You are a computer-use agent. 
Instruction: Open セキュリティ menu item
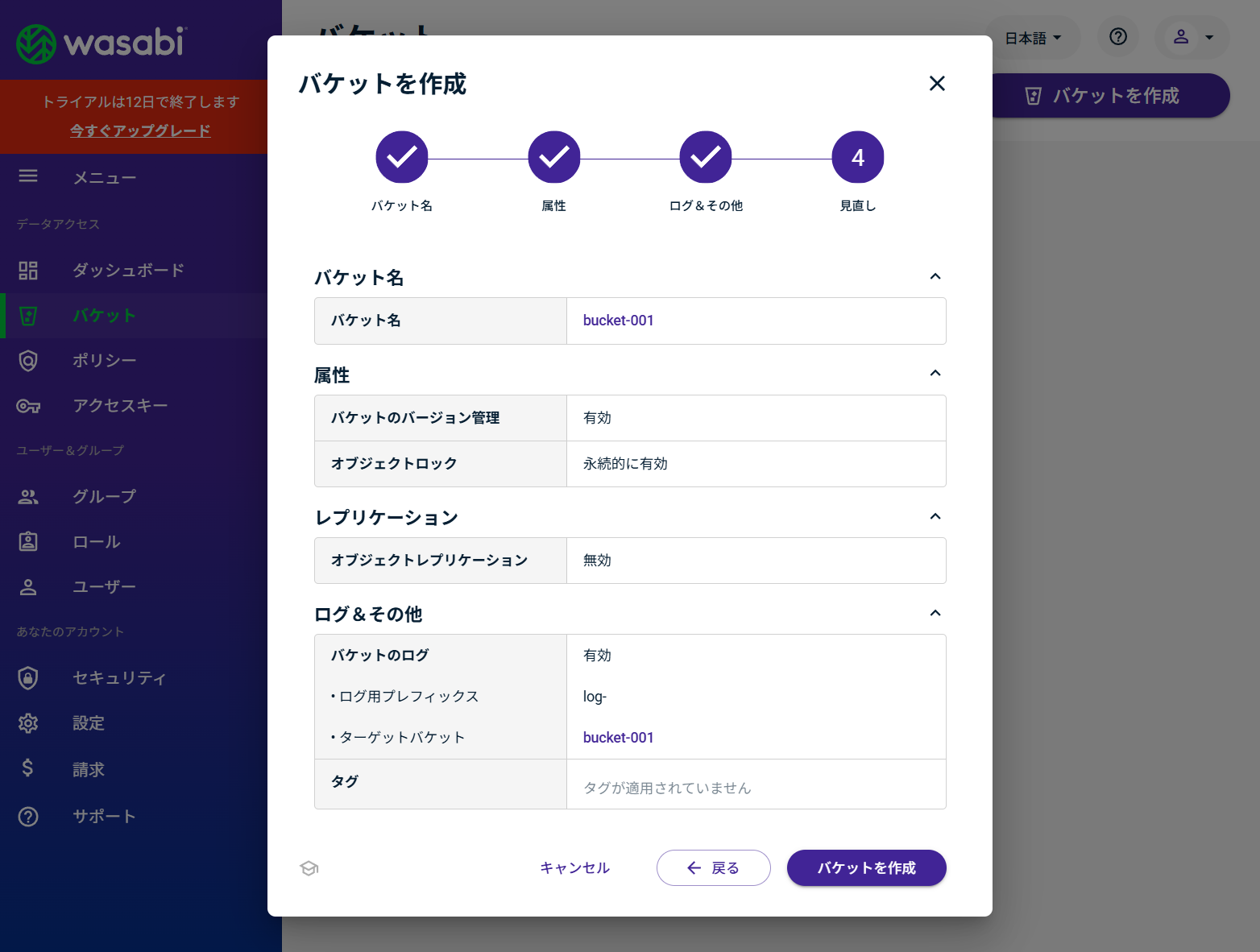click(119, 678)
